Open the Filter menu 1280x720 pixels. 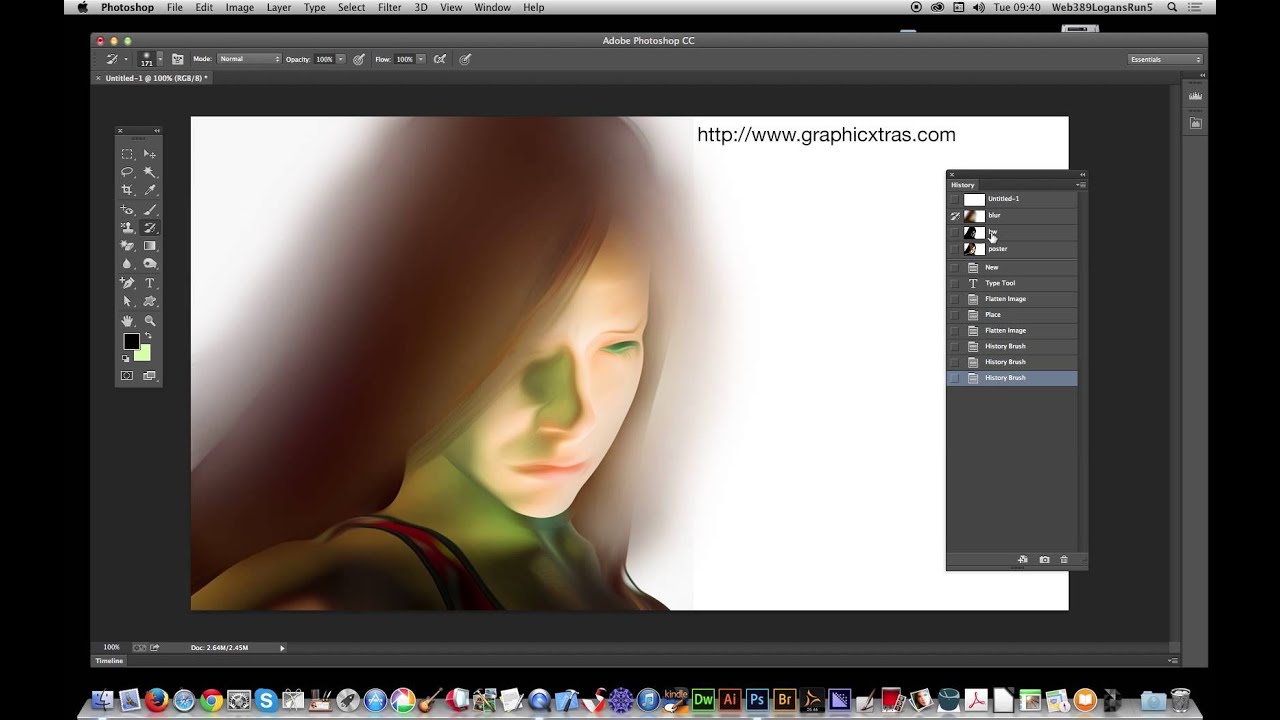(390, 7)
